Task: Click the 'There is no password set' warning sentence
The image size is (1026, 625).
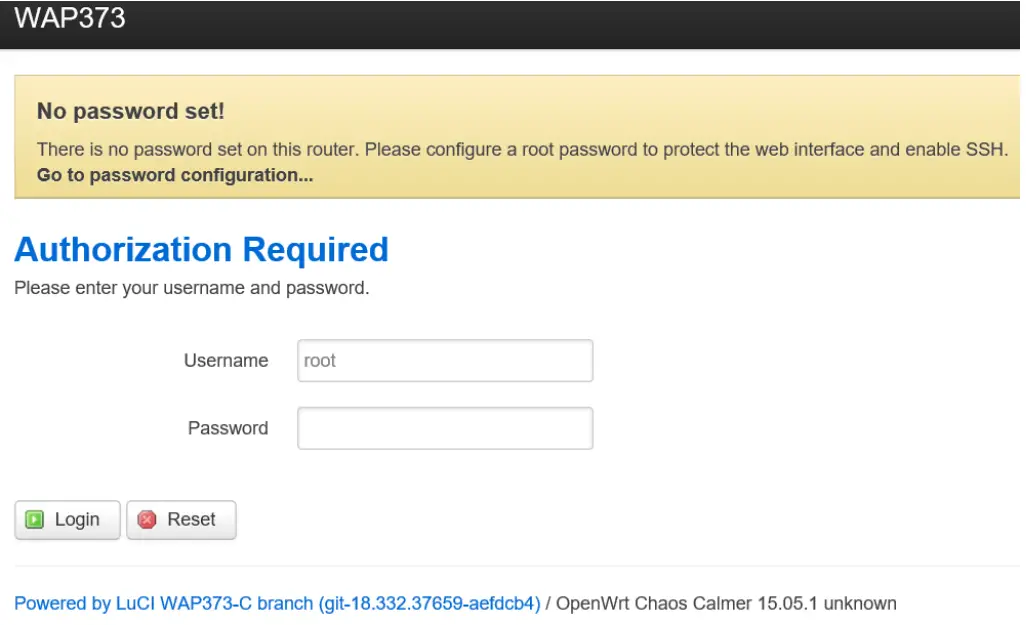Action: 522,150
